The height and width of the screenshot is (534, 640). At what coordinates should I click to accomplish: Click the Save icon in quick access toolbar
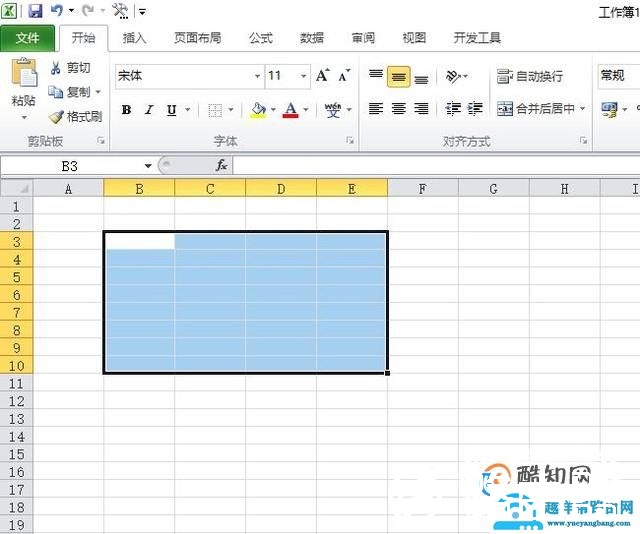(x=36, y=11)
